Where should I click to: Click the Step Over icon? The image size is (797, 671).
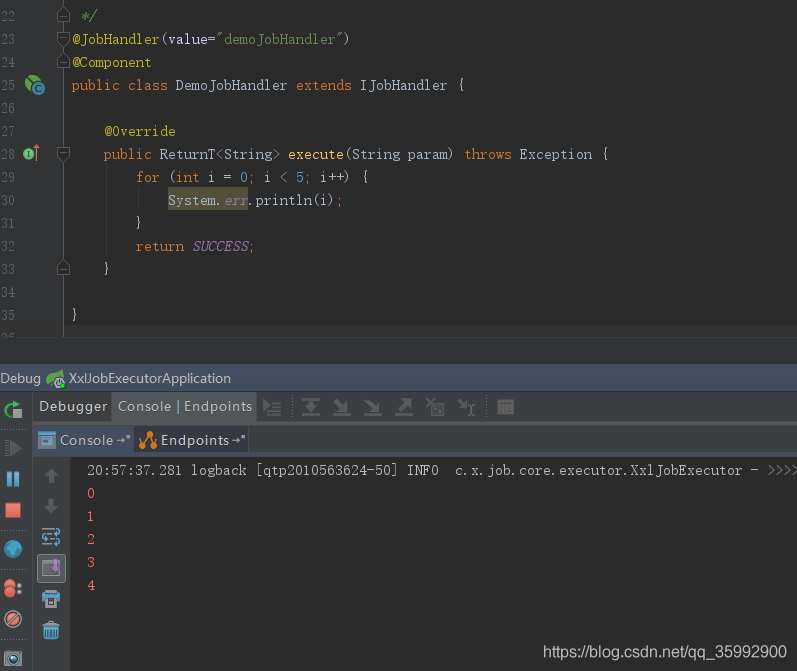pos(311,407)
